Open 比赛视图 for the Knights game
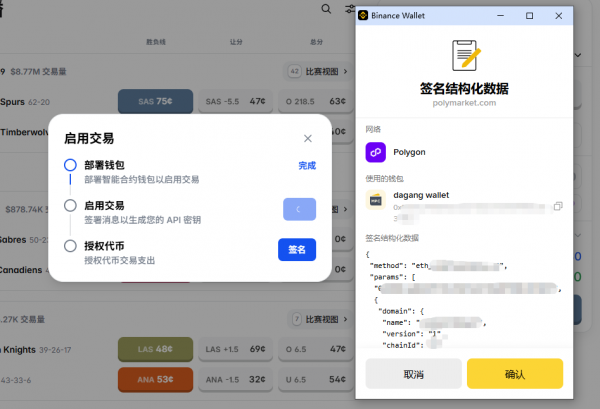 [321, 319]
